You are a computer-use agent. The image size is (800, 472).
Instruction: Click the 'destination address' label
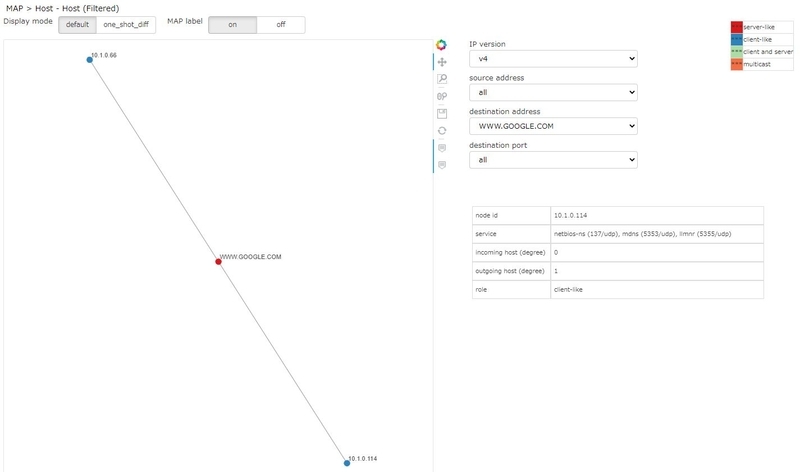[505, 112]
